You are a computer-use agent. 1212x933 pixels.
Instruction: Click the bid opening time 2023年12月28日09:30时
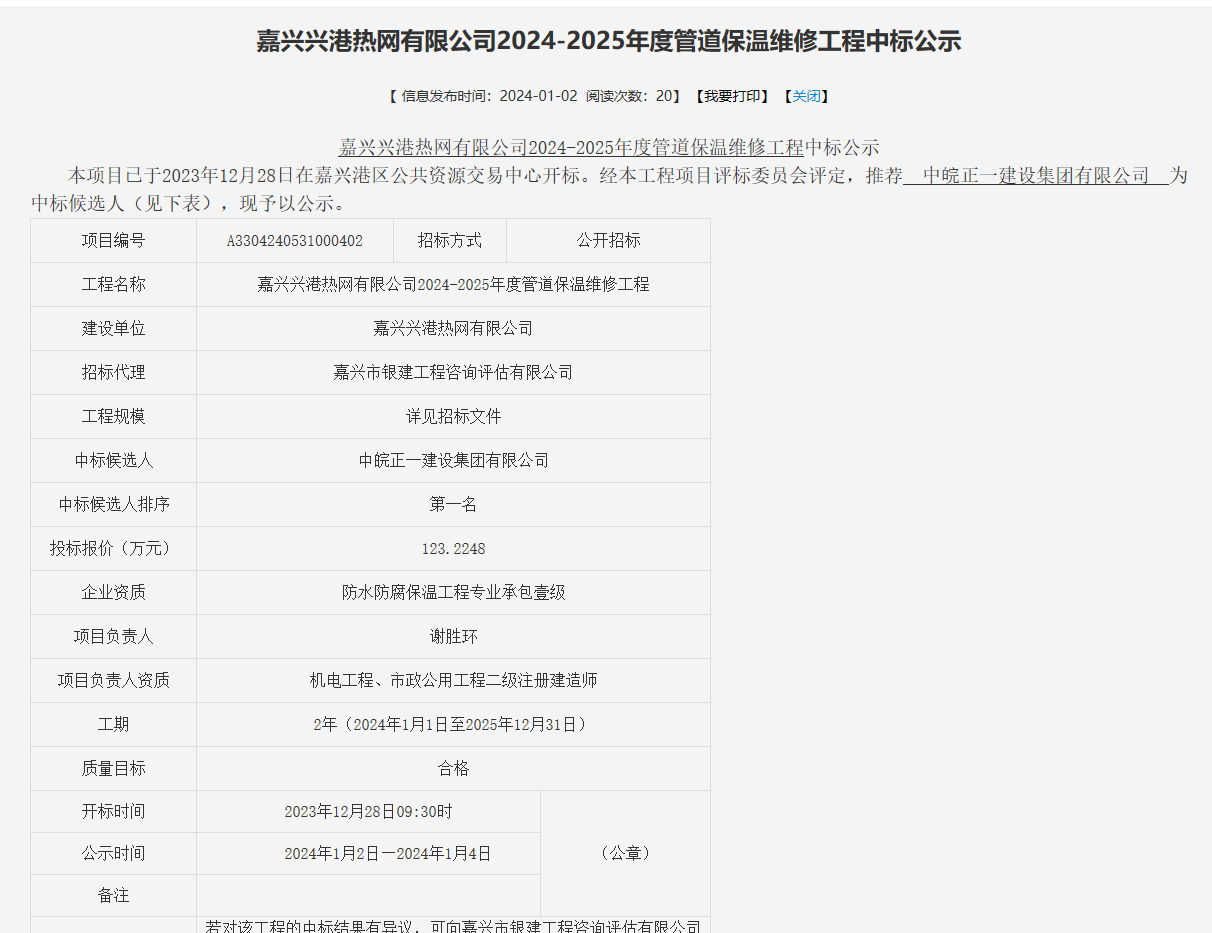click(x=368, y=812)
